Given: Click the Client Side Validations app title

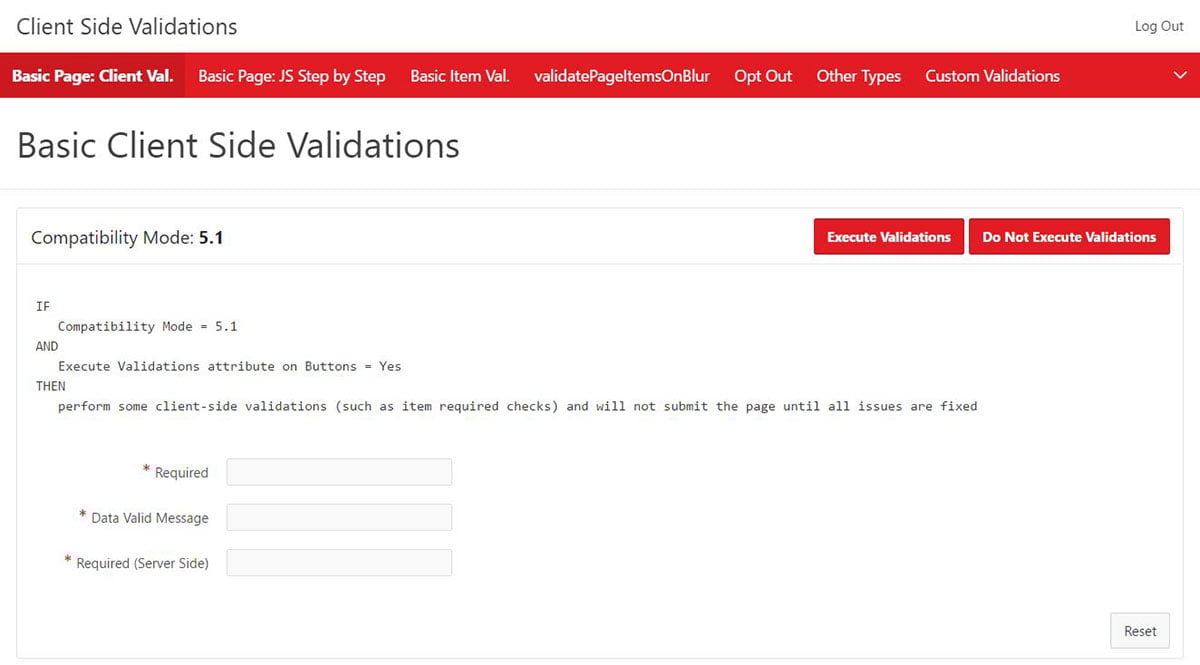Looking at the screenshot, I should 127,26.
